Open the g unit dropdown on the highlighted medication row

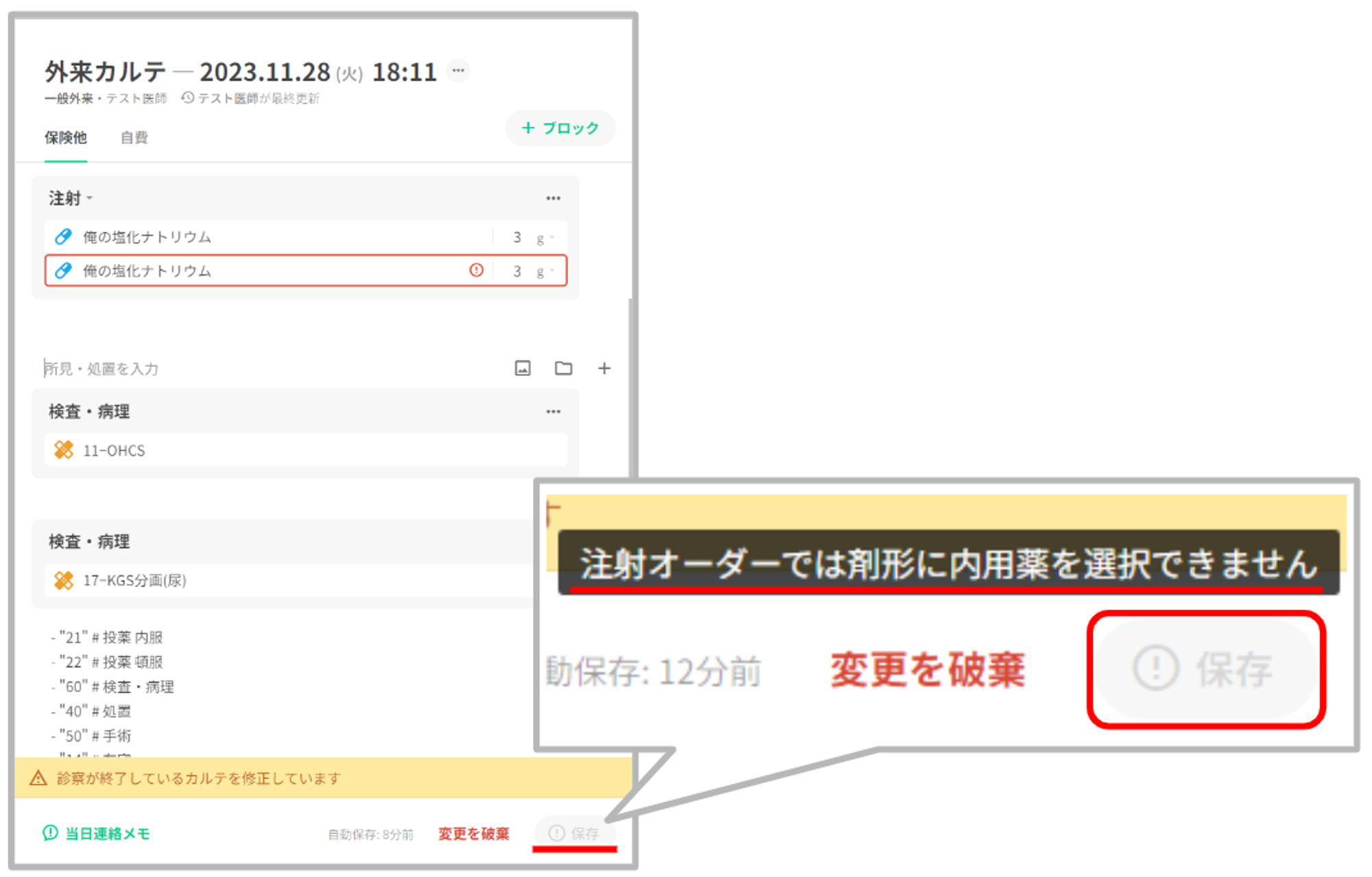tap(545, 272)
